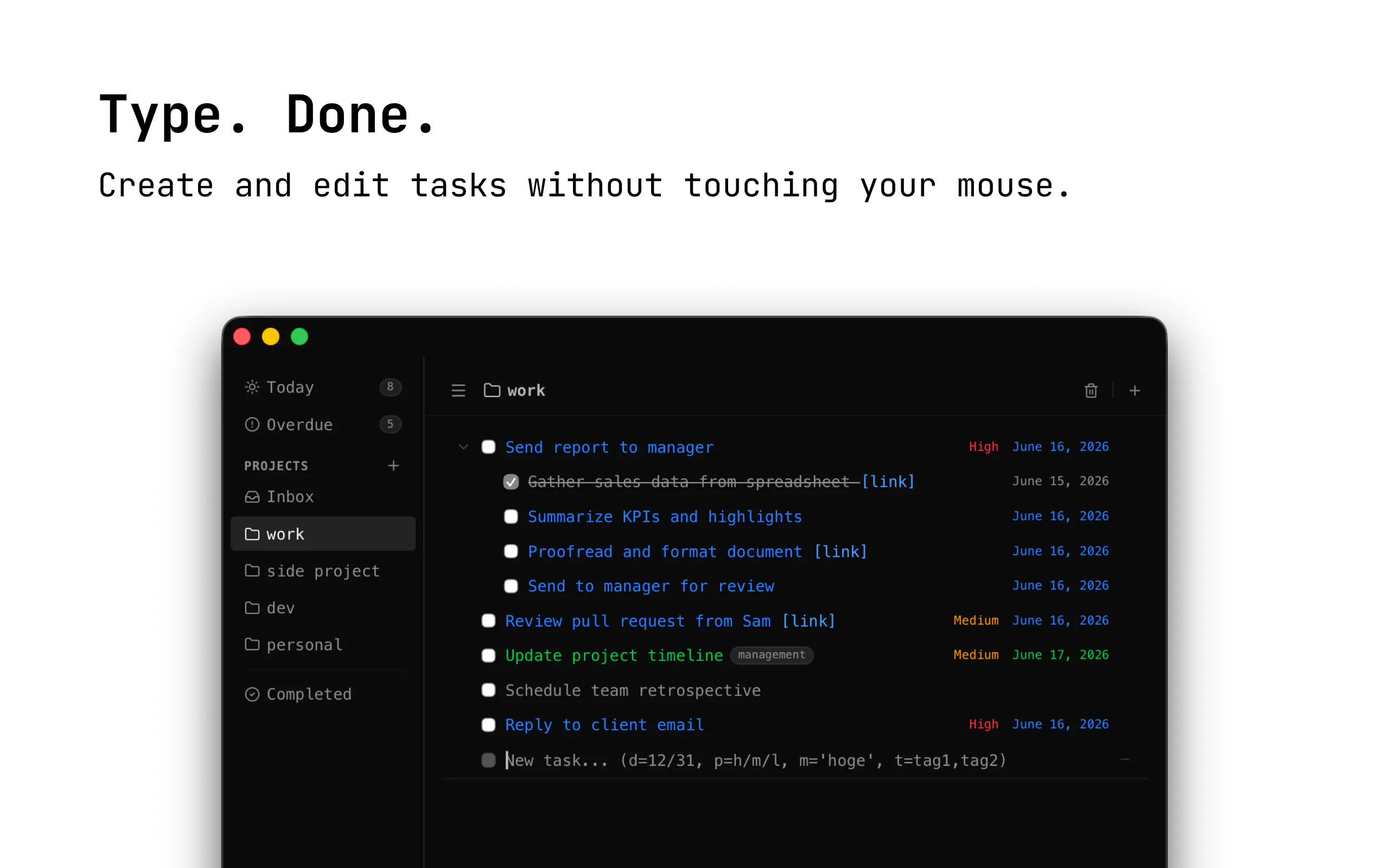Click the management tag
The image size is (1389, 868).
pos(772,655)
